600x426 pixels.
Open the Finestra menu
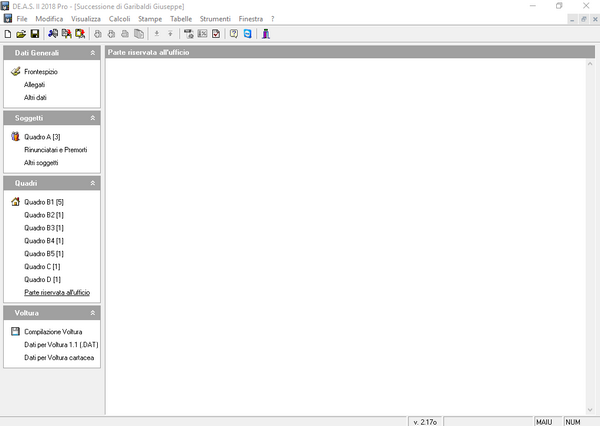coord(251,19)
